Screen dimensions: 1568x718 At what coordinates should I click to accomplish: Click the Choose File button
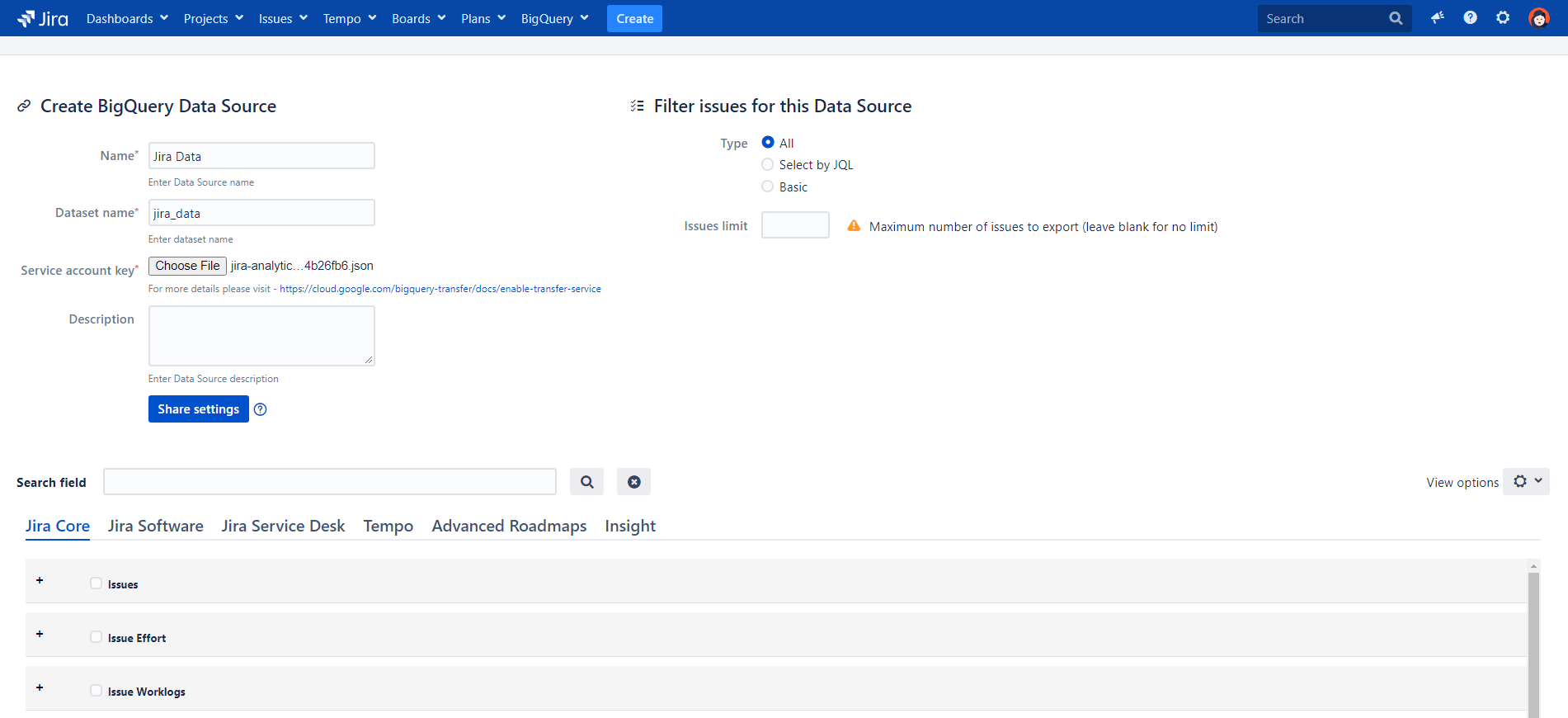coord(187,266)
